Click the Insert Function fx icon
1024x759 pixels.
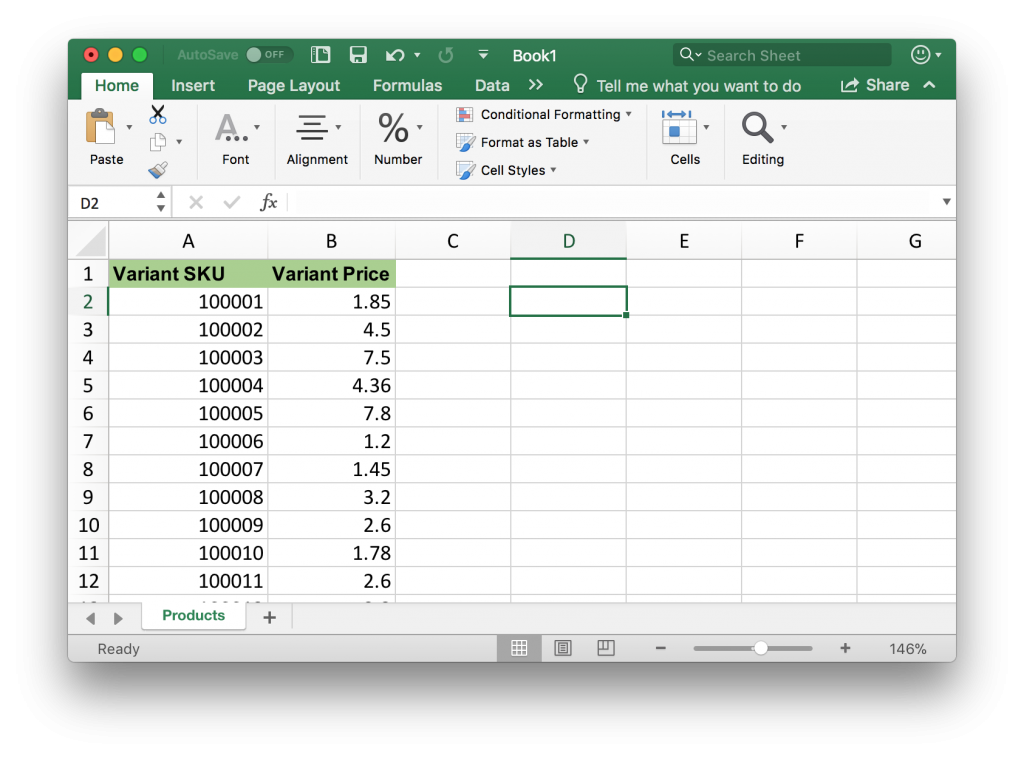(268, 203)
